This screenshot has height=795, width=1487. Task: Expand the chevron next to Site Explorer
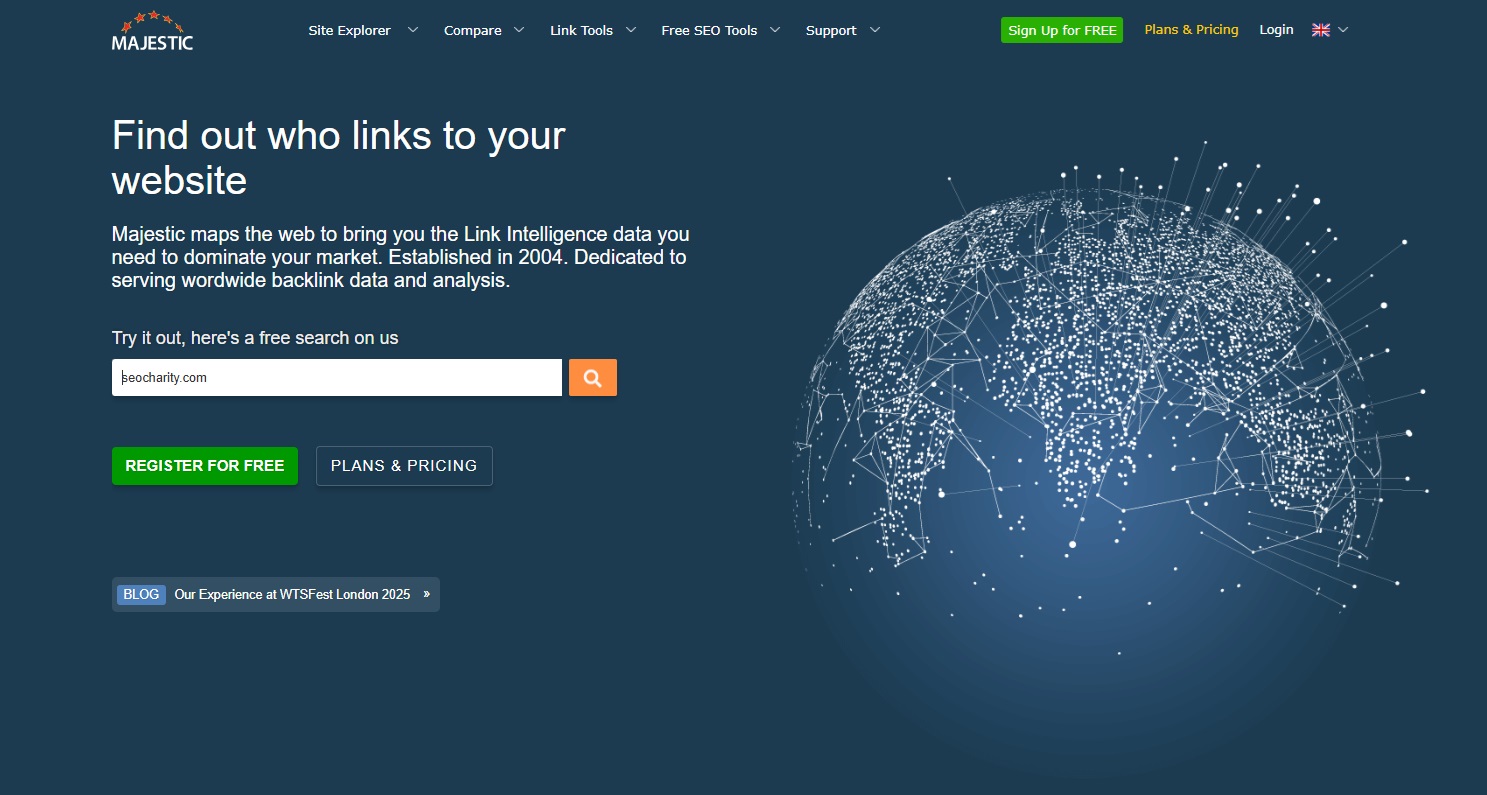pyautogui.click(x=413, y=30)
